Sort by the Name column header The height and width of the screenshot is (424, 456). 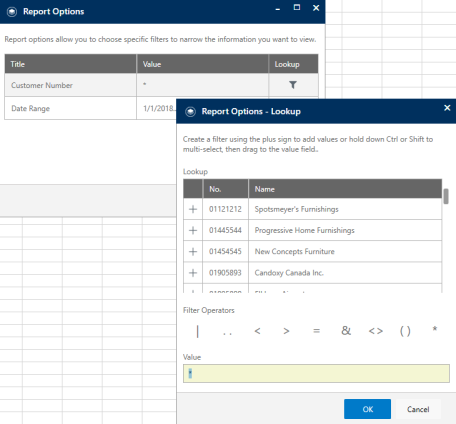tap(345, 189)
